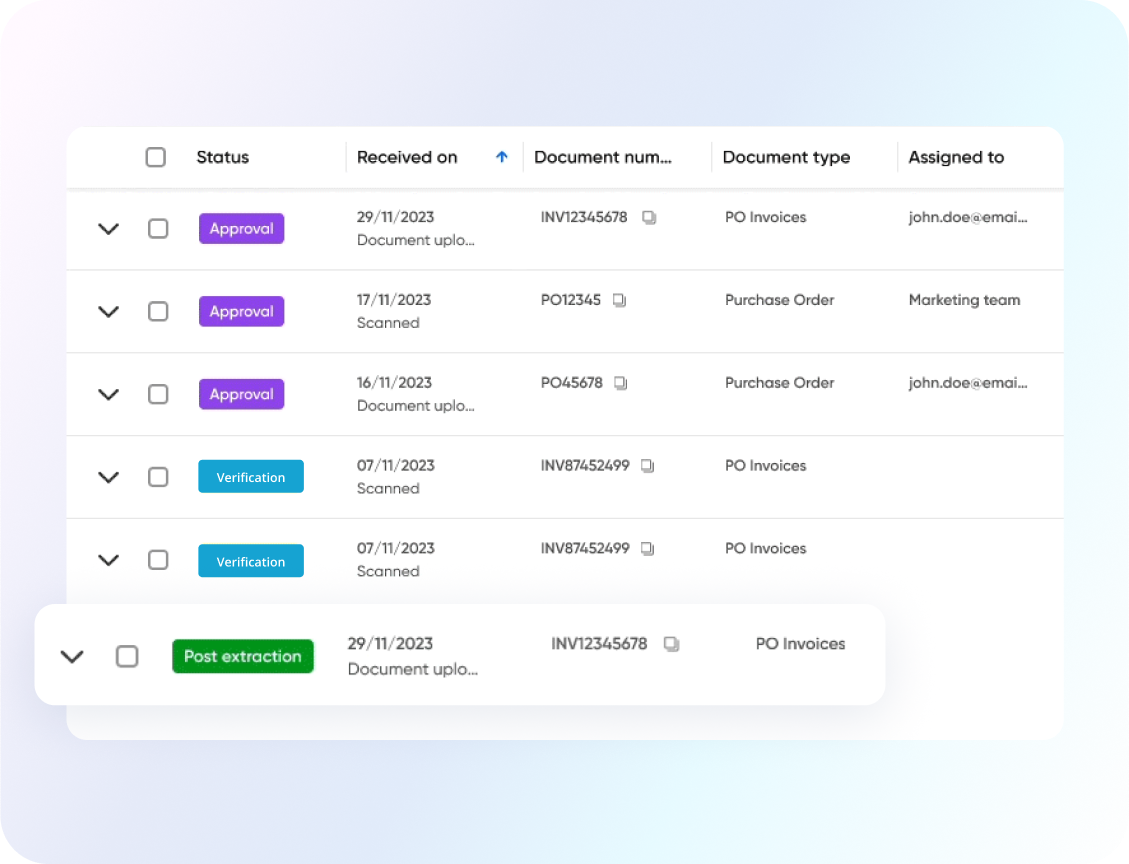Click the Document num... column header
This screenshot has height=864, width=1129.
[603, 157]
